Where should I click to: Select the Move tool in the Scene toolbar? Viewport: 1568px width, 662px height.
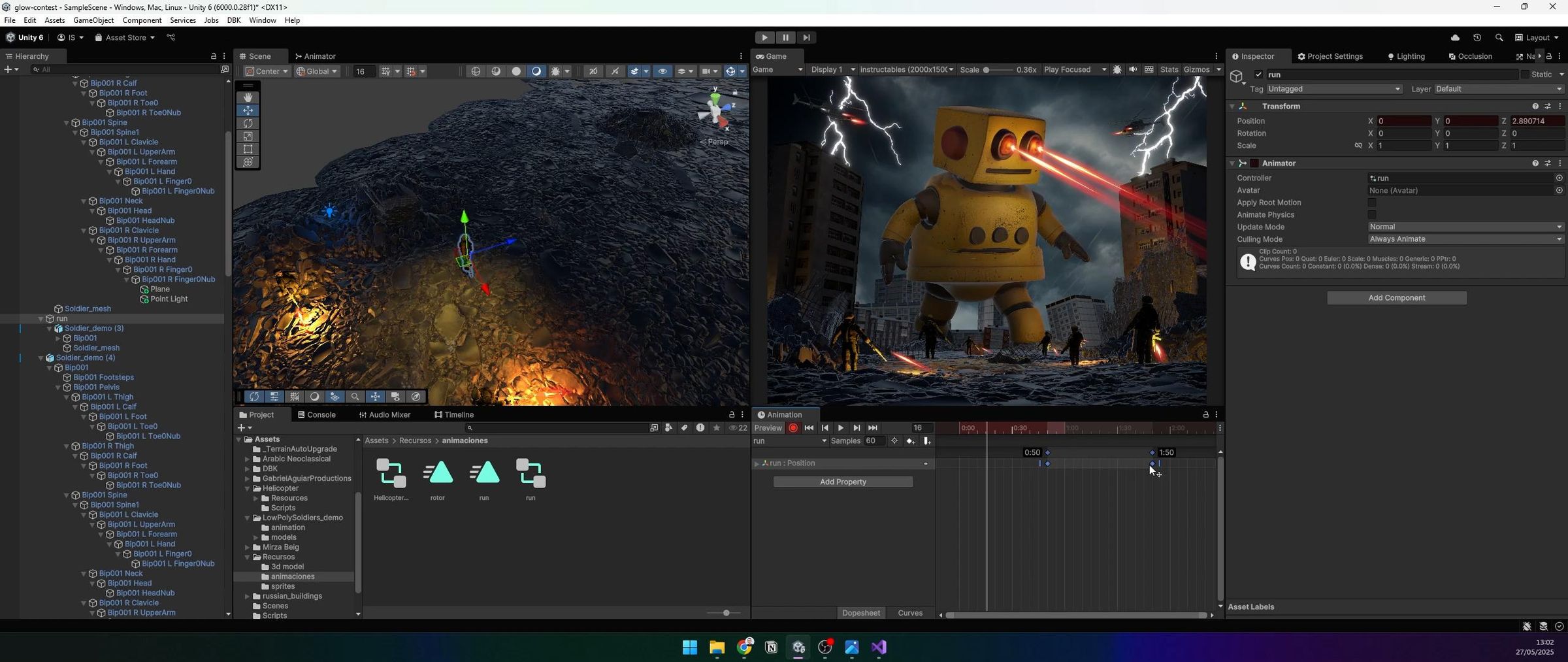click(248, 110)
